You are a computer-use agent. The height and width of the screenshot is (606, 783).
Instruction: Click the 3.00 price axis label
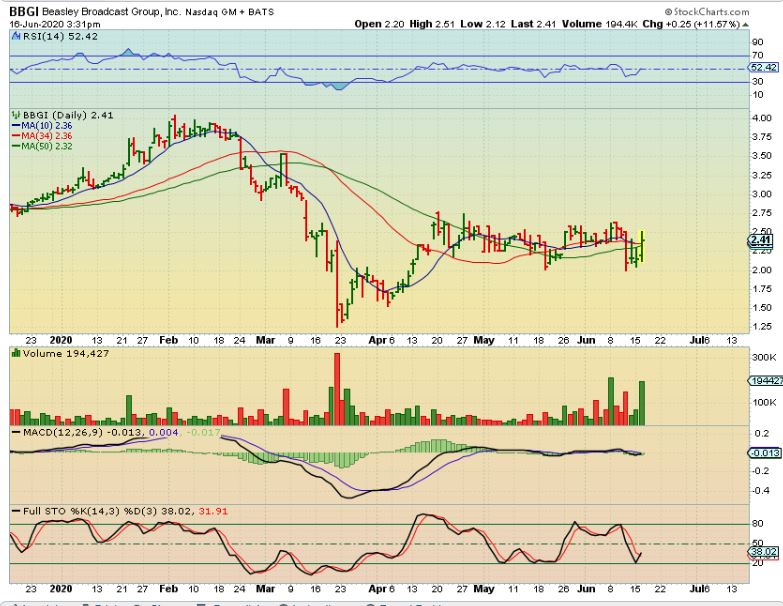(762, 194)
